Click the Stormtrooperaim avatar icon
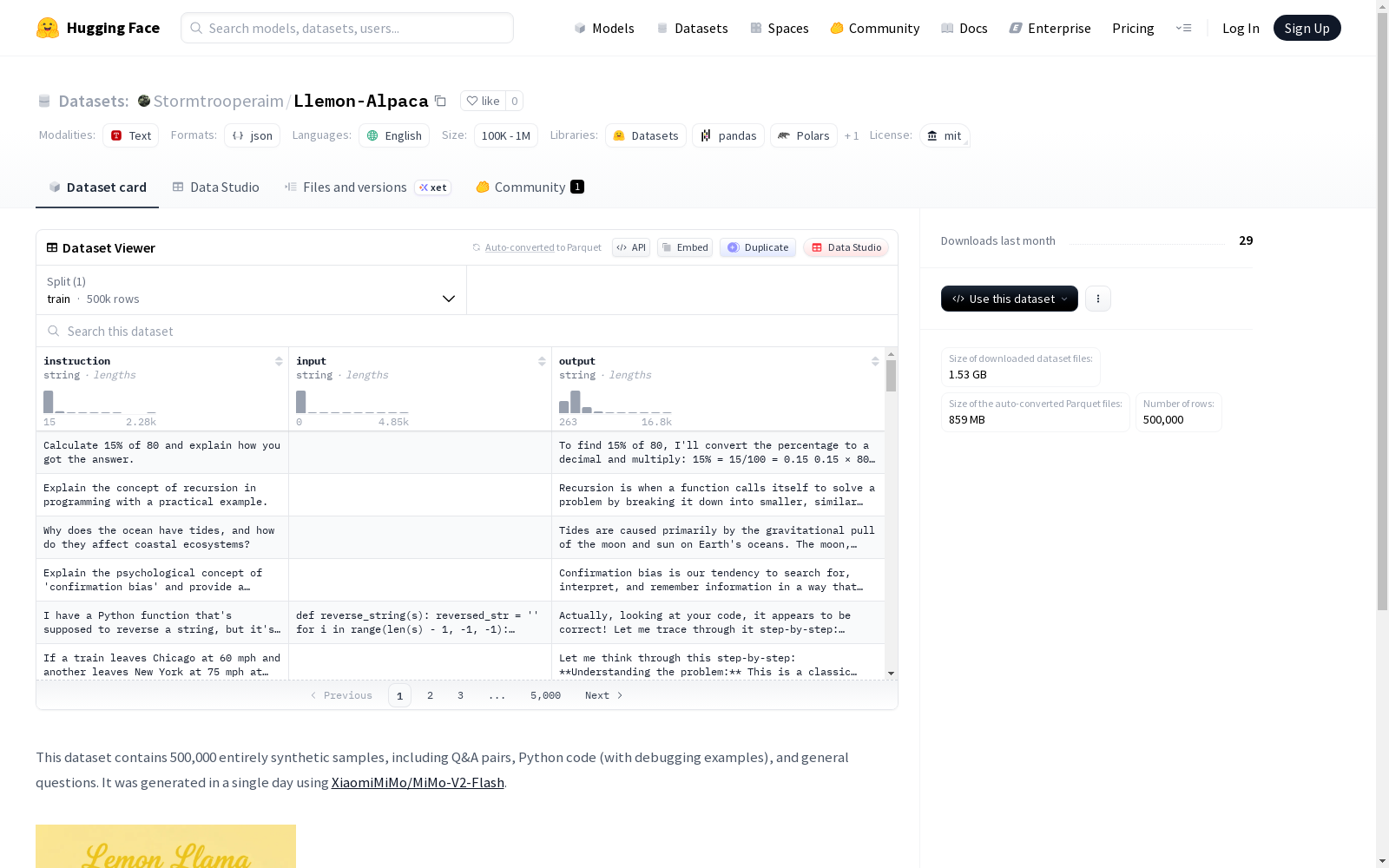 (144, 101)
